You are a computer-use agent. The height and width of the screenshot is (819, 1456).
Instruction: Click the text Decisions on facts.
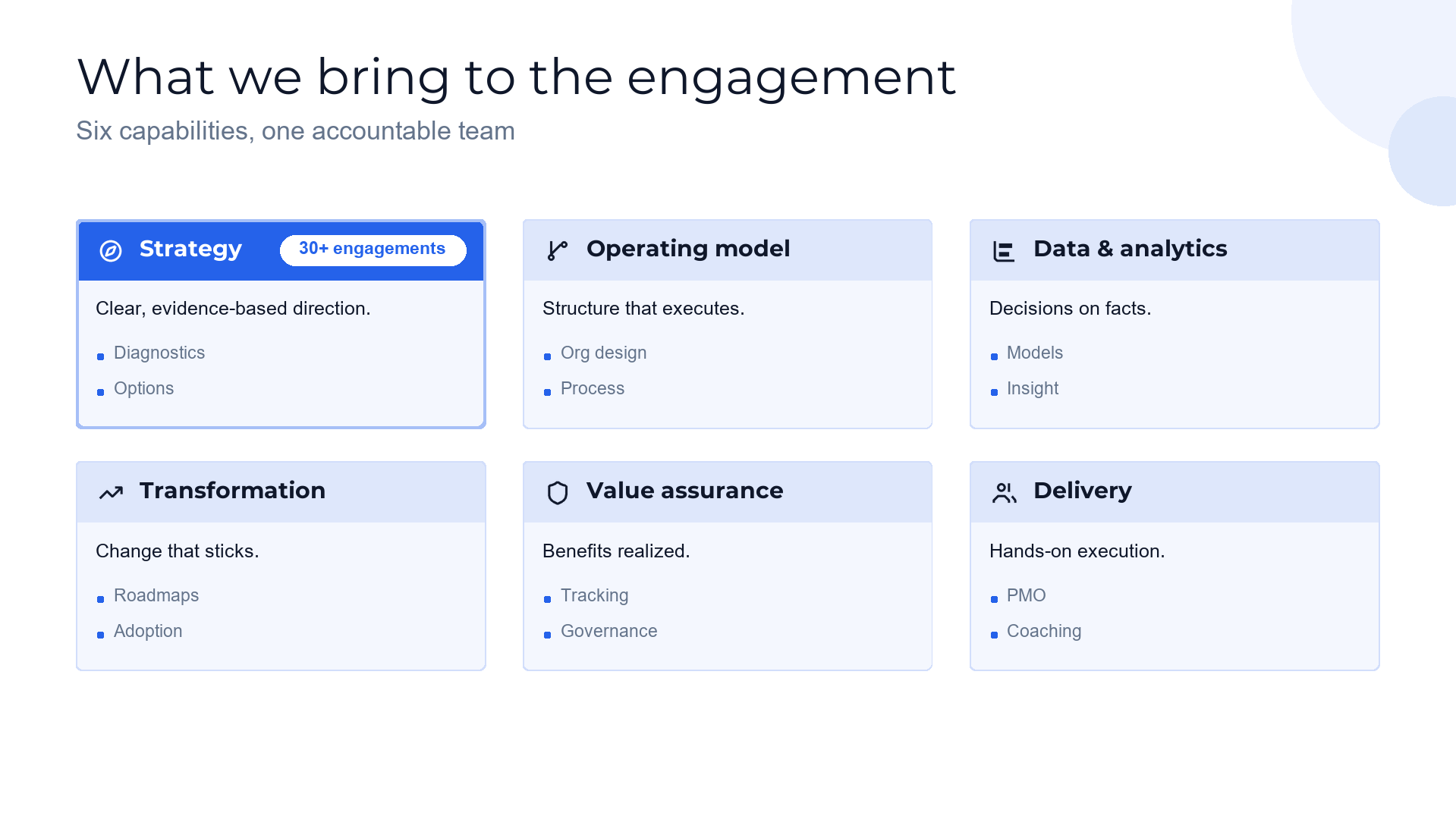1070,309
